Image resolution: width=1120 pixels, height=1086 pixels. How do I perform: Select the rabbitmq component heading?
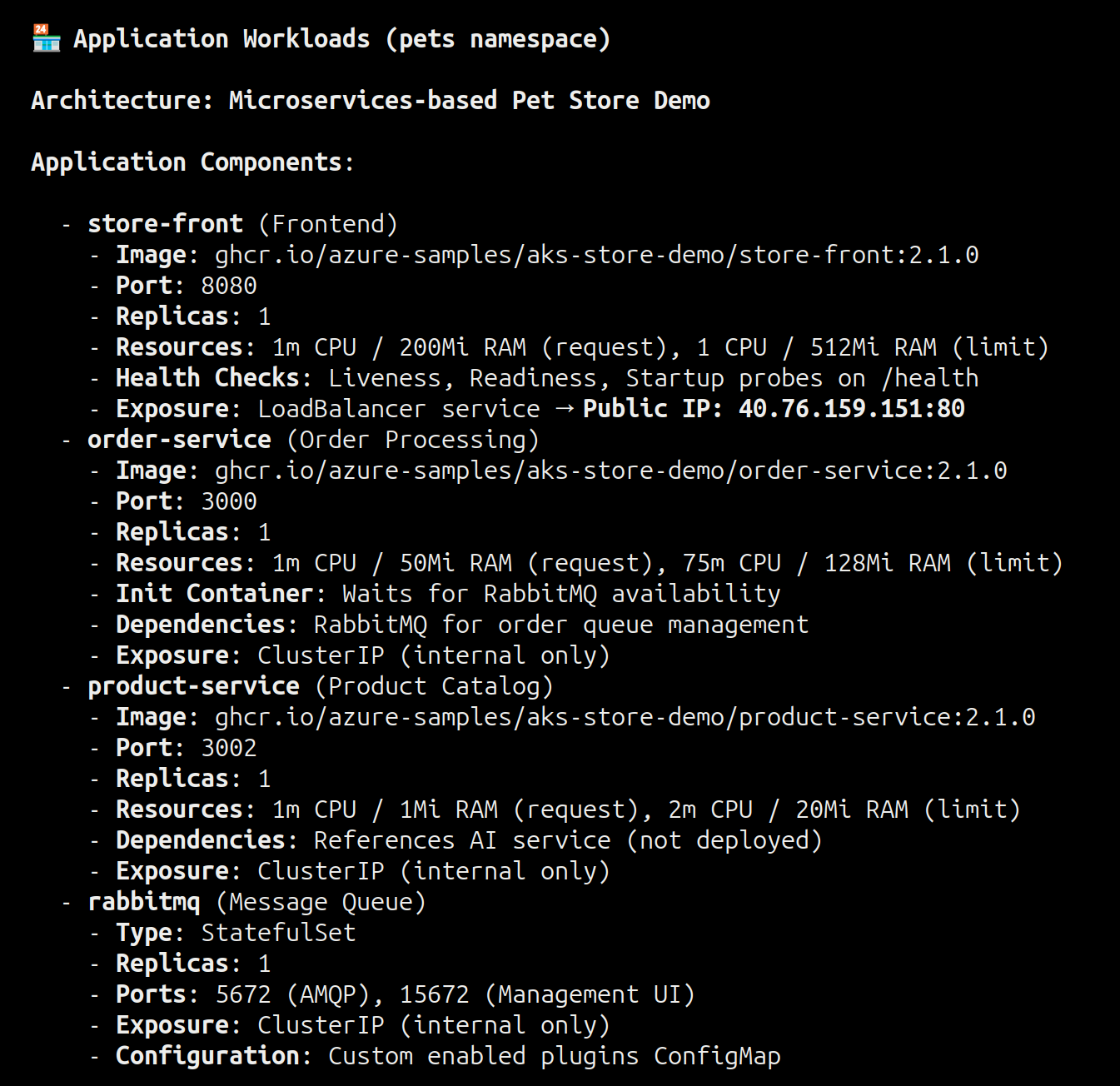[143, 902]
